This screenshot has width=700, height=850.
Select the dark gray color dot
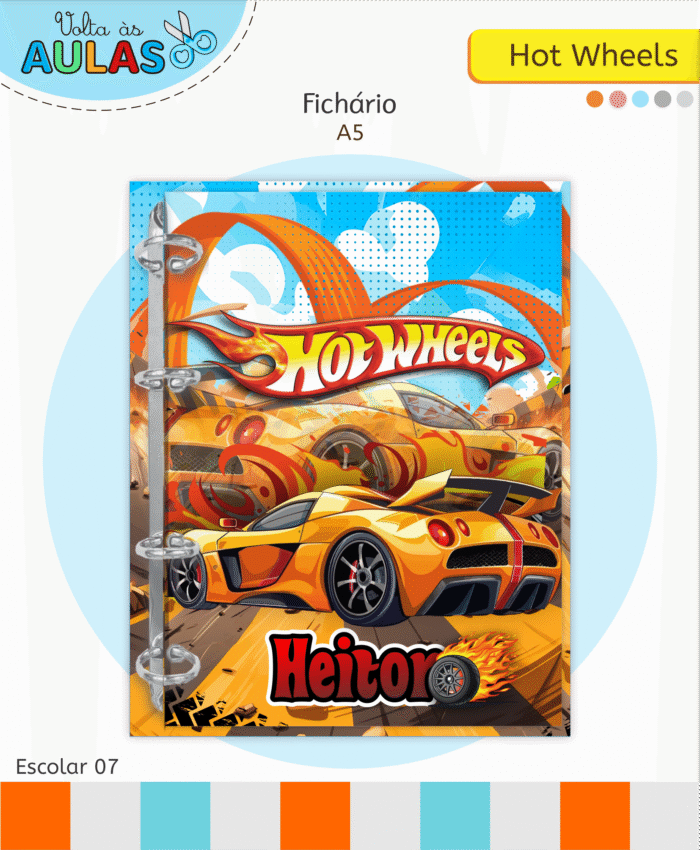(663, 99)
